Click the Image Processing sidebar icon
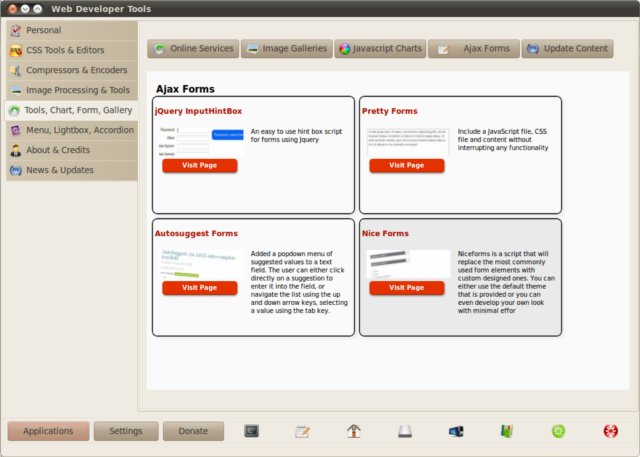The width and height of the screenshot is (640, 457). click(x=16, y=90)
